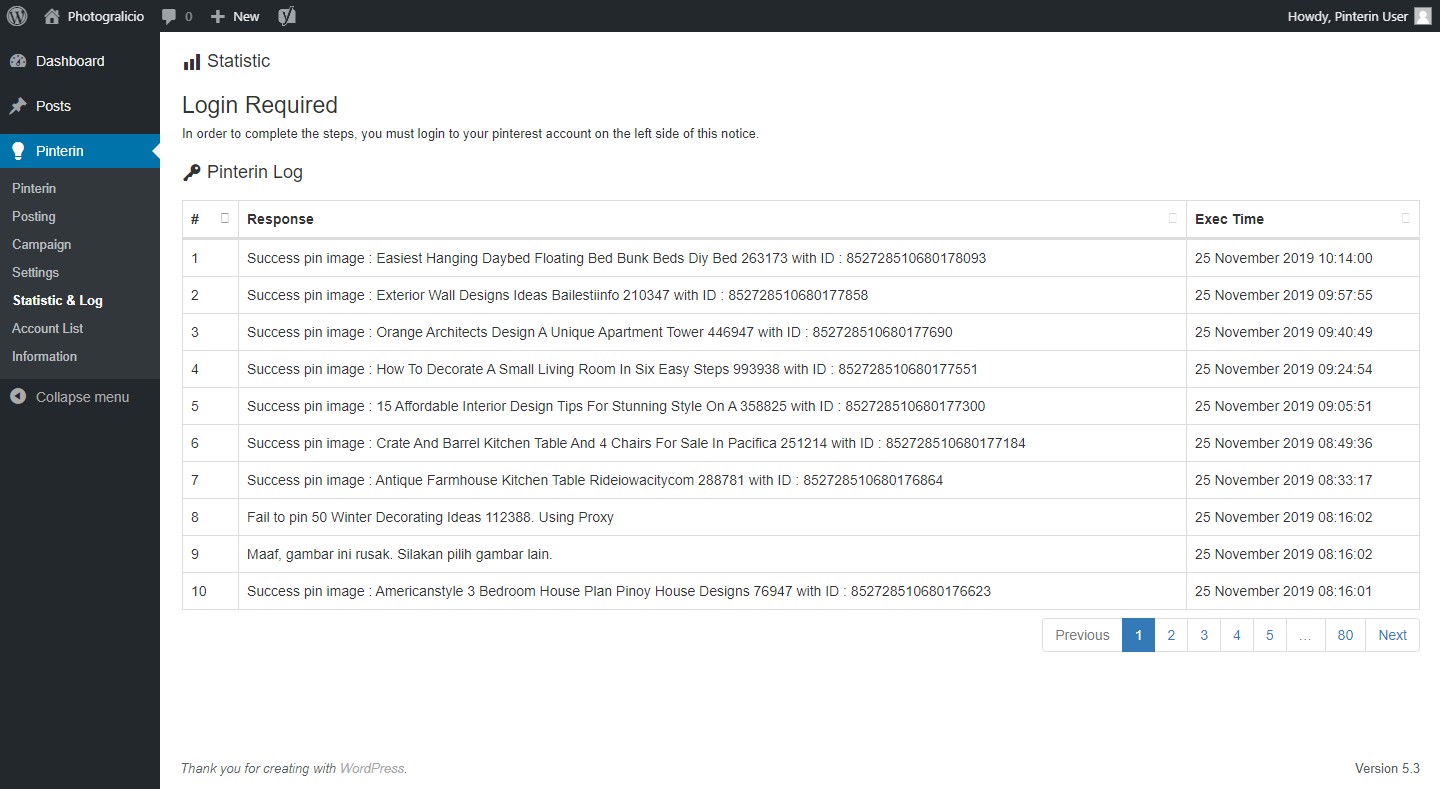The width and height of the screenshot is (1440, 789).
Task: Click the Collapse menu label
Action: point(82,397)
